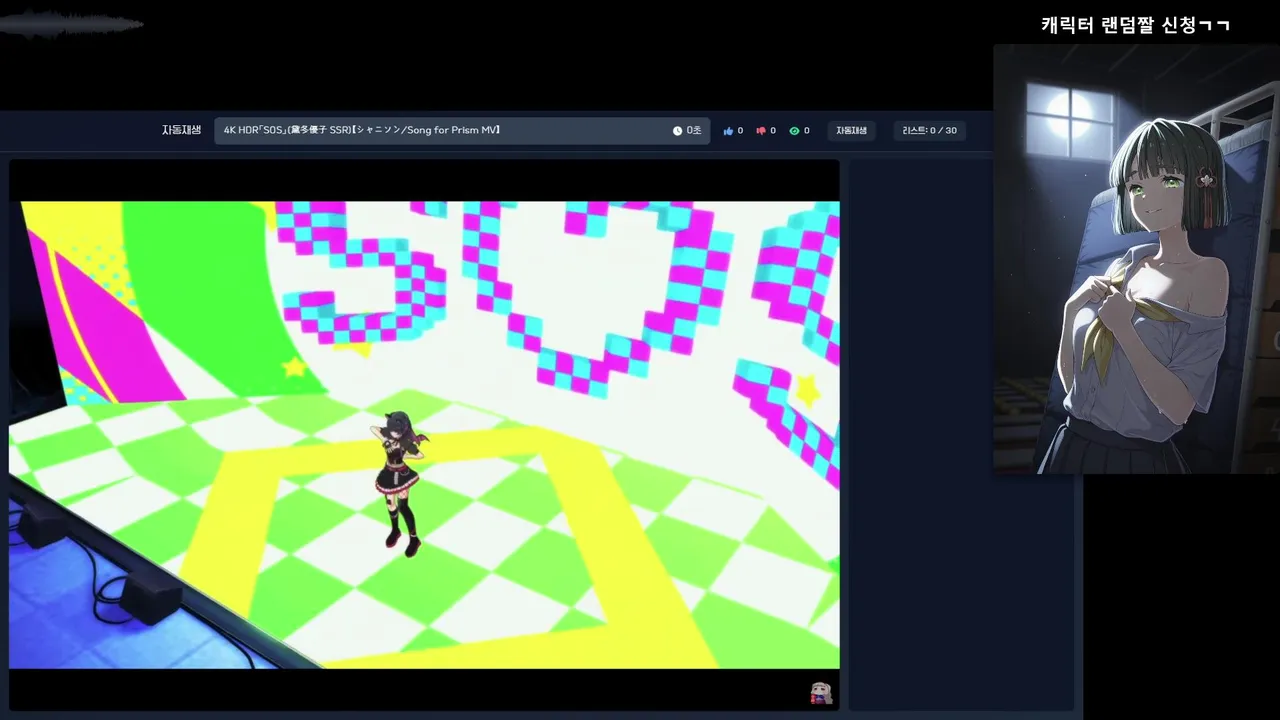Click the 캐릭터 랜덤짤 신청ㄱㄱ heading

(x=1135, y=25)
